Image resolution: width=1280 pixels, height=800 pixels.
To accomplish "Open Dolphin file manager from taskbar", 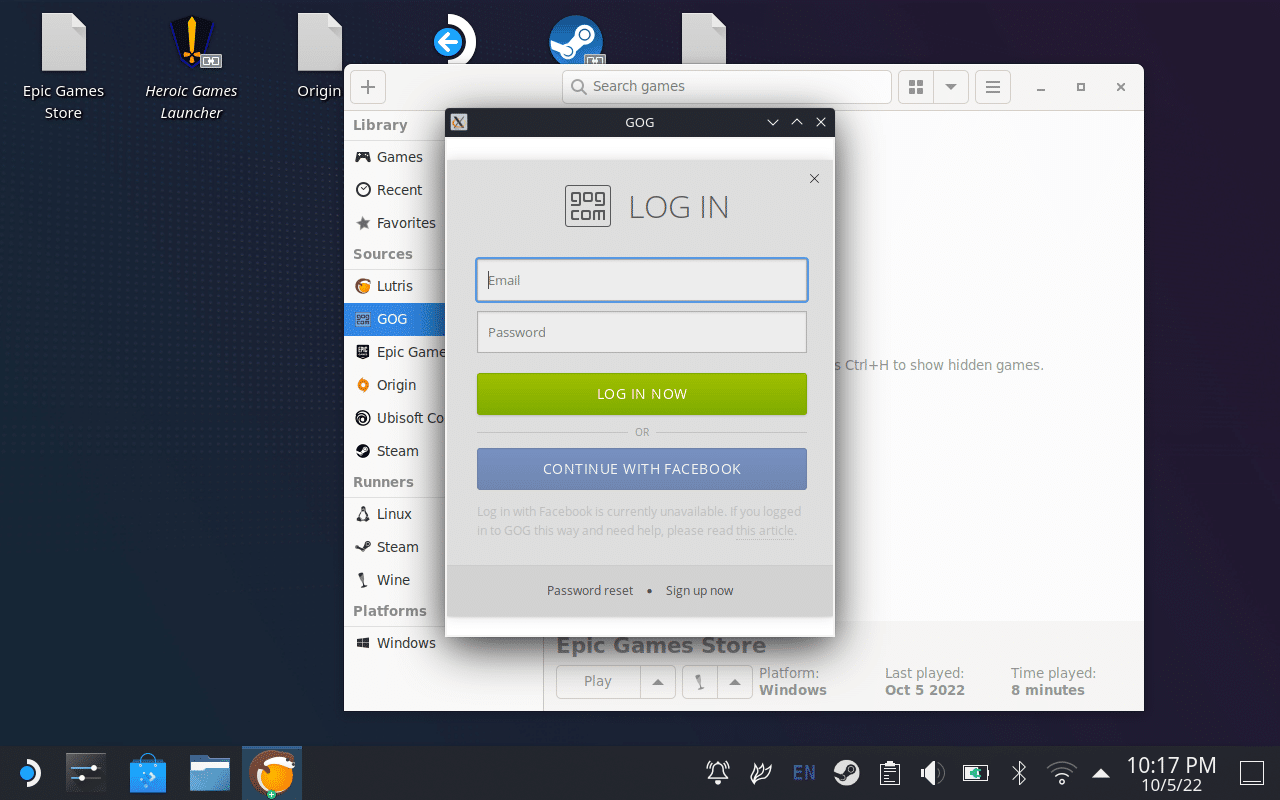I will point(210,773).
